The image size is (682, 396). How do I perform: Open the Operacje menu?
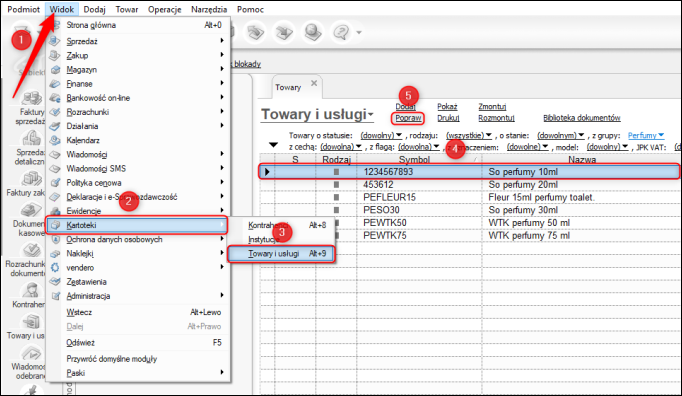164,9
